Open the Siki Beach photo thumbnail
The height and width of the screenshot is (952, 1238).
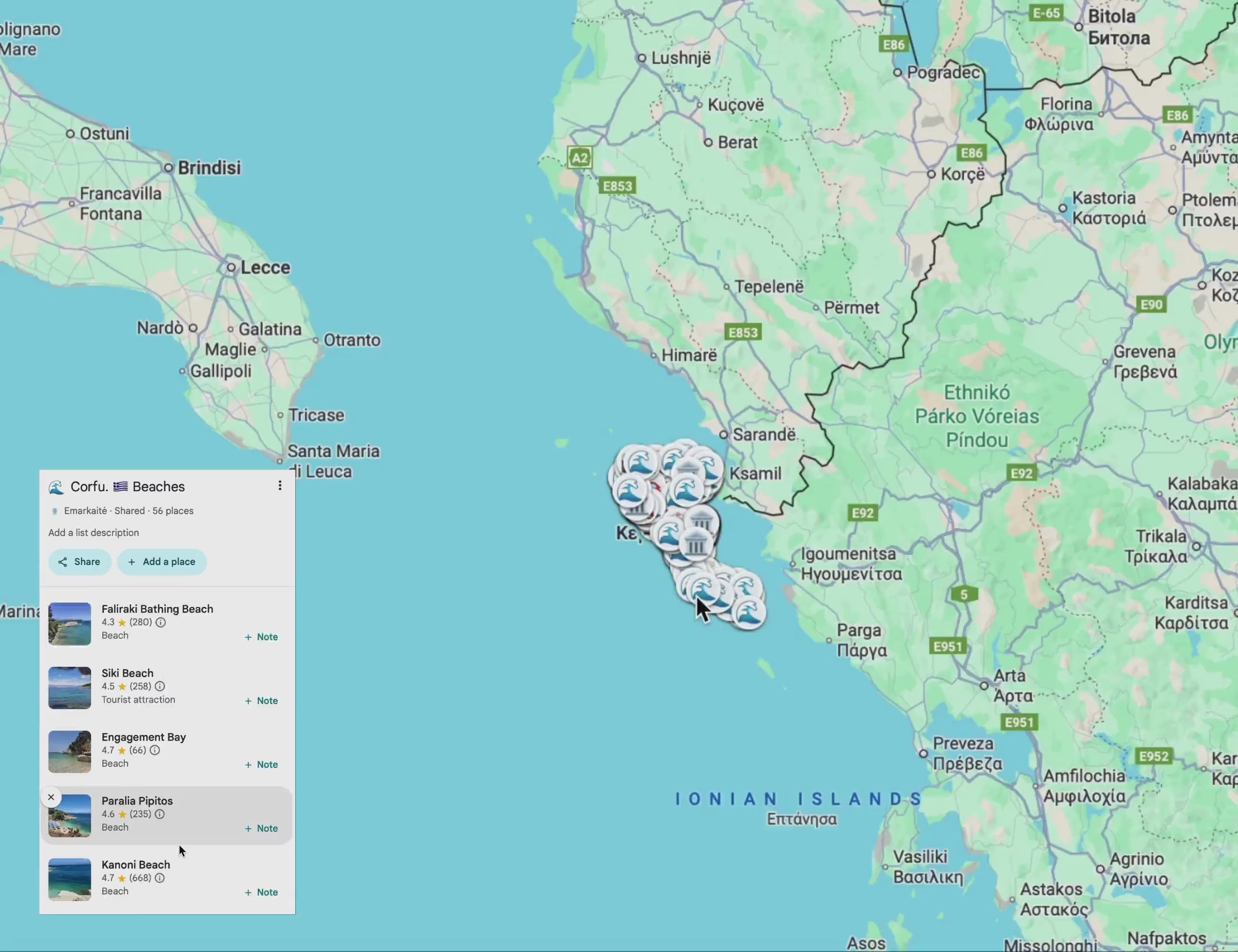click(69, 687)
